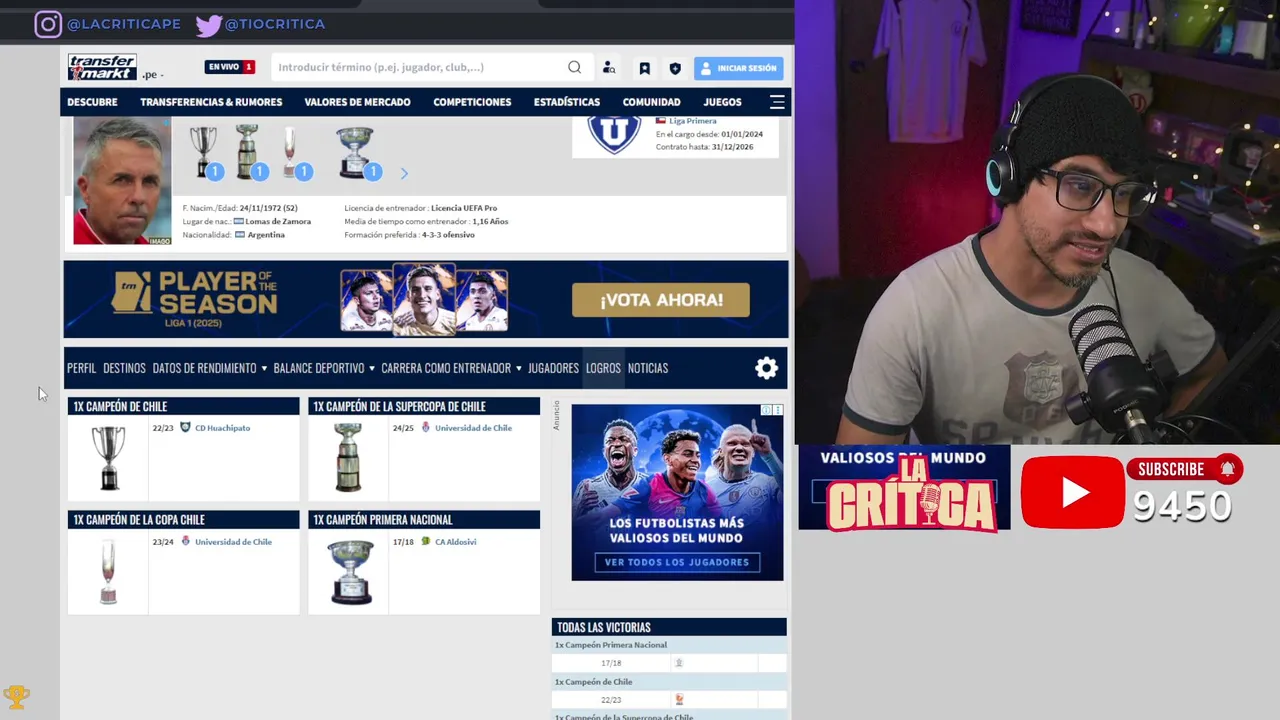Open the Estadísticas menu

point(567,102)
